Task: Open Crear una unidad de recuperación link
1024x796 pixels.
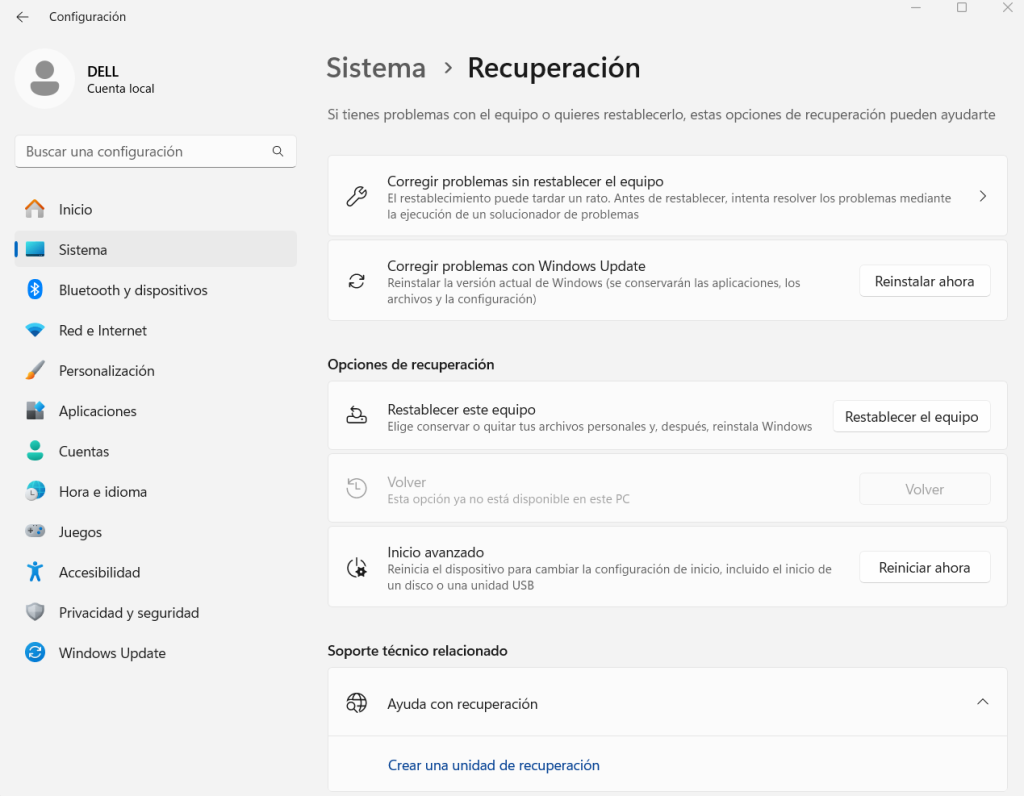Action: point(494,765)
